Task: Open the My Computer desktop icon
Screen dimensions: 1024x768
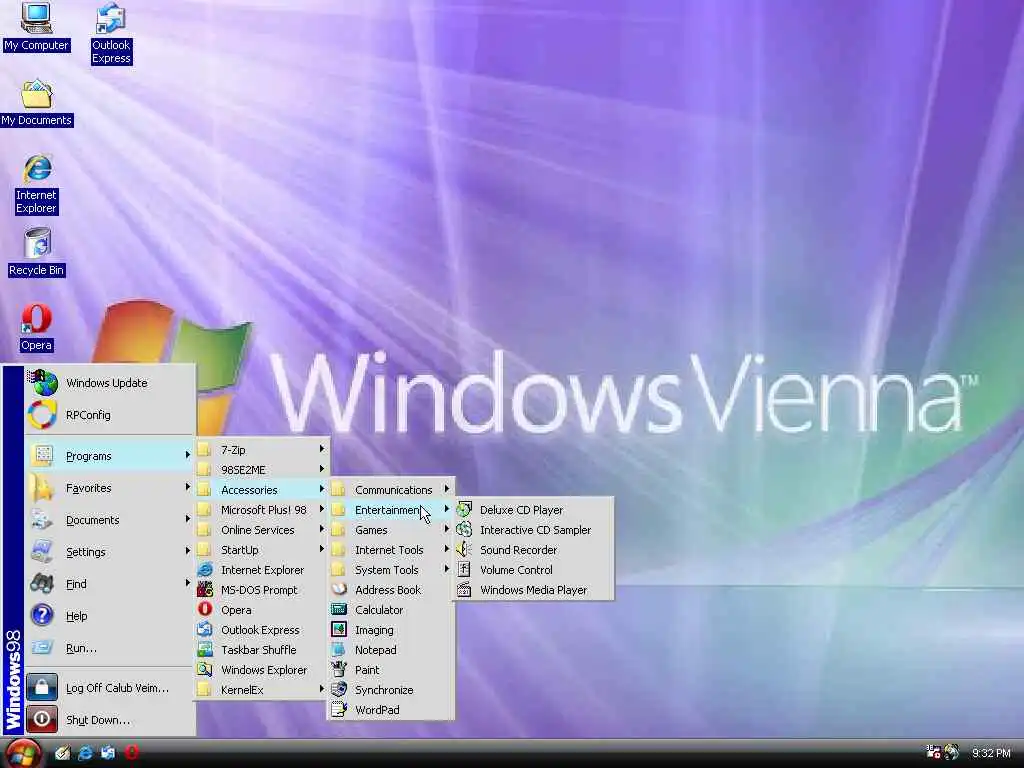Action: [36, 26]
